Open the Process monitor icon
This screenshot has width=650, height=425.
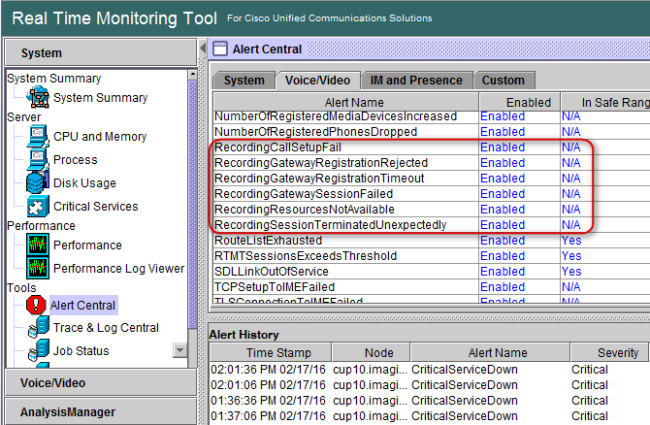[x=39, y=160]
